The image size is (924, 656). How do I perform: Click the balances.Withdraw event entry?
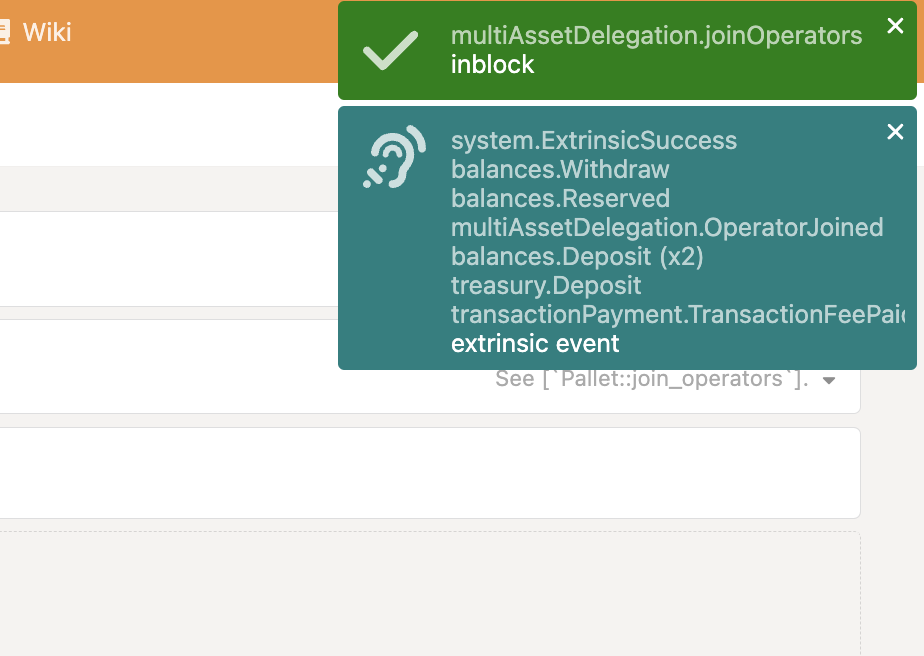[x=560, y=169]
